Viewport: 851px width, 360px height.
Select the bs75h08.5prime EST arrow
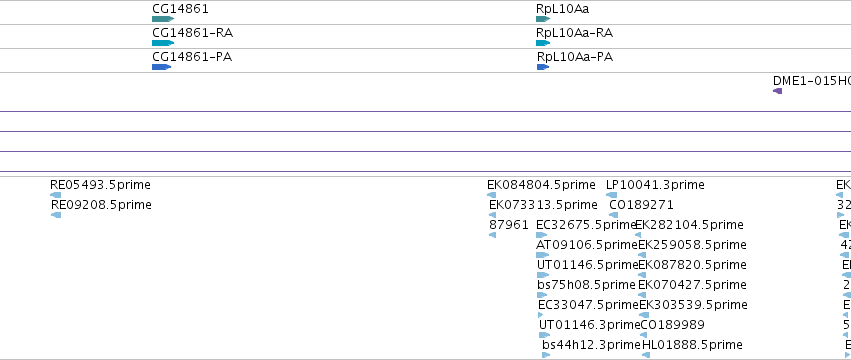click(543, 295)
